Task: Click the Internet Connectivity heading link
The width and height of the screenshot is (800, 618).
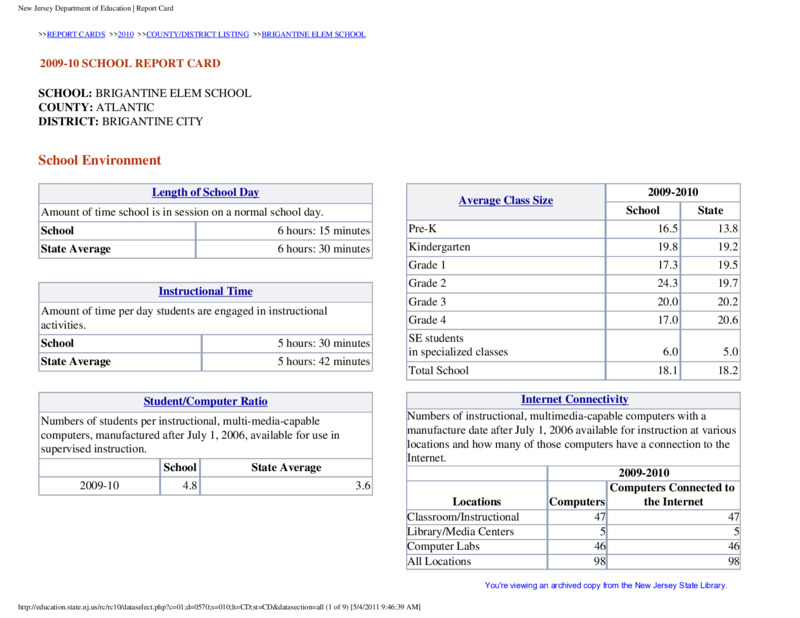Action: (x=574, y=400)
